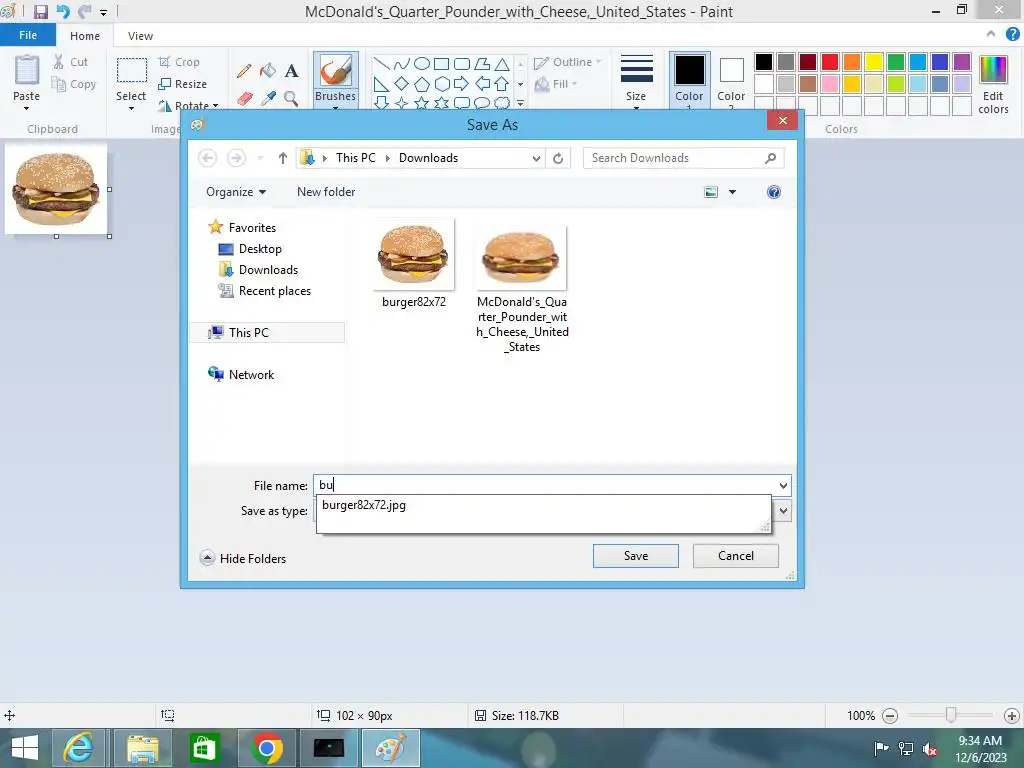1024x768 pixels.
Task: Pick the yellow color swatch
Action: click(874, 62)
